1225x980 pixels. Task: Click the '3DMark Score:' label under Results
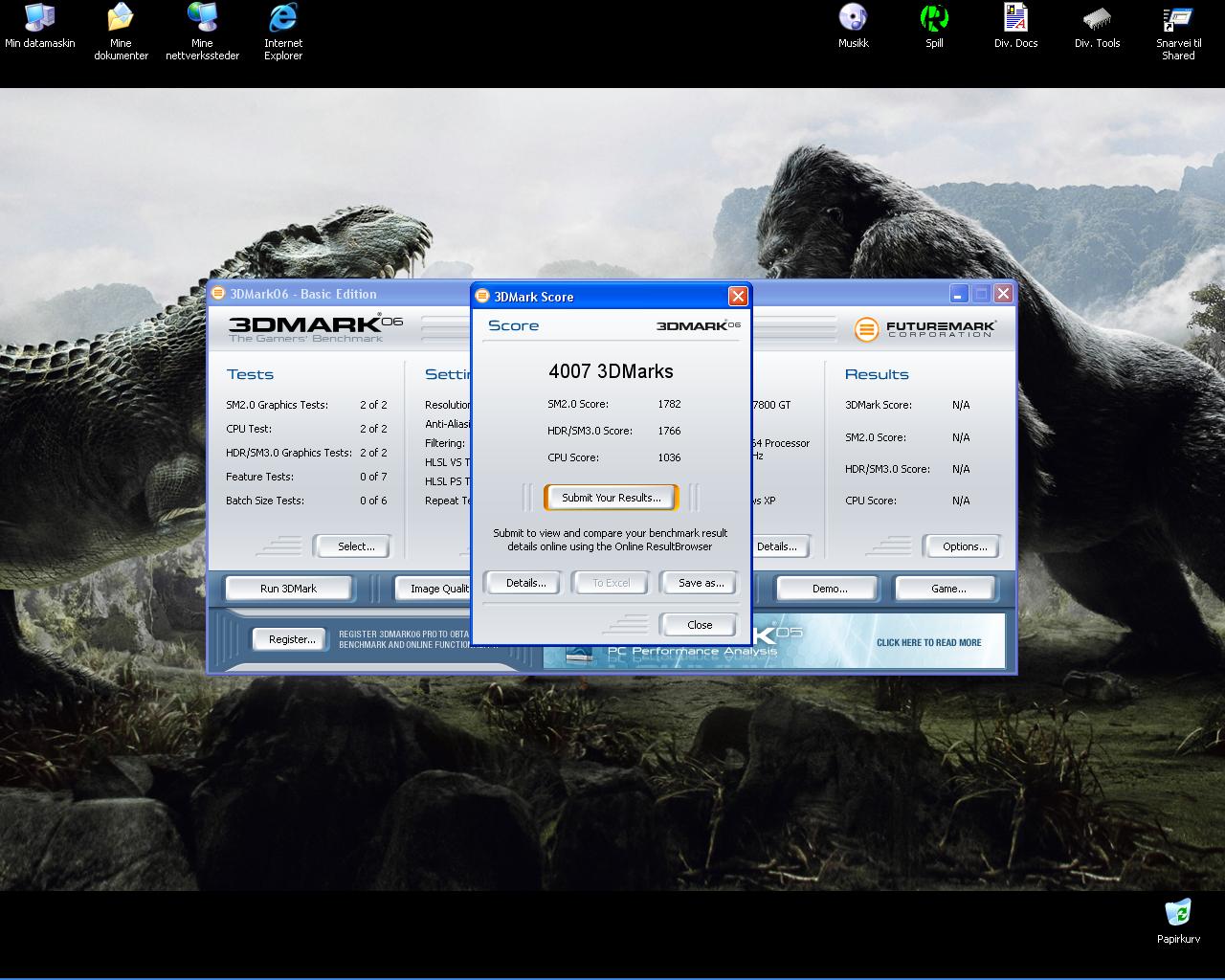pos(879,405)
